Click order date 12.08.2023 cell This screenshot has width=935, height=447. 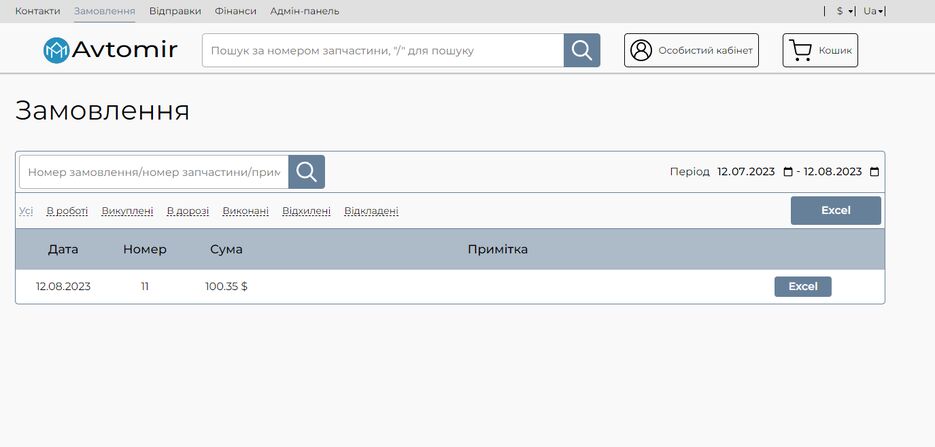point(63,287)
